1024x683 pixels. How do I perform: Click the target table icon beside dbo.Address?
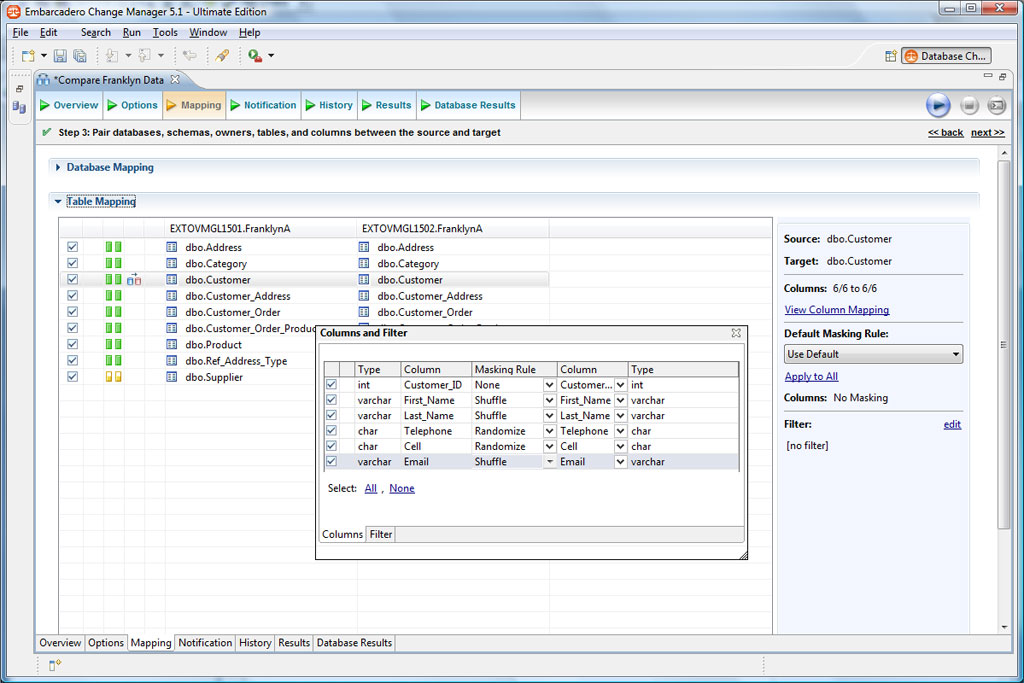[364, 247]
